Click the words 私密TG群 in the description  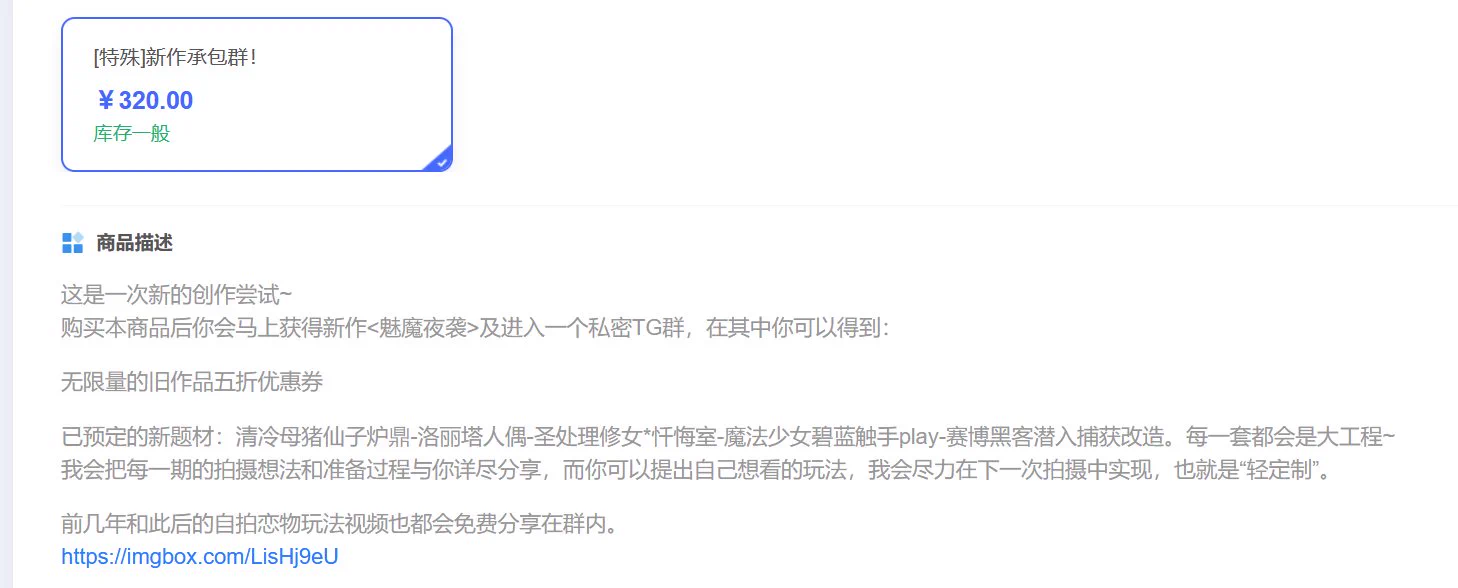pyautogui.click(x=636, y=327)
